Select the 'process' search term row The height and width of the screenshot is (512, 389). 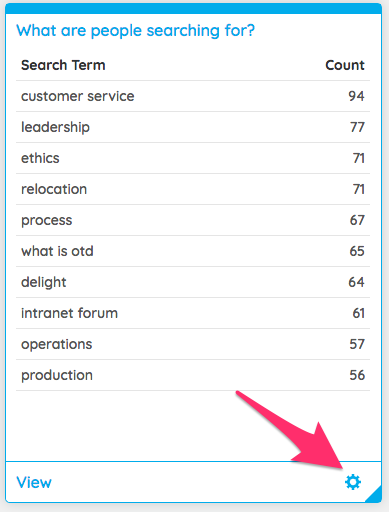(x=193, y=220)
